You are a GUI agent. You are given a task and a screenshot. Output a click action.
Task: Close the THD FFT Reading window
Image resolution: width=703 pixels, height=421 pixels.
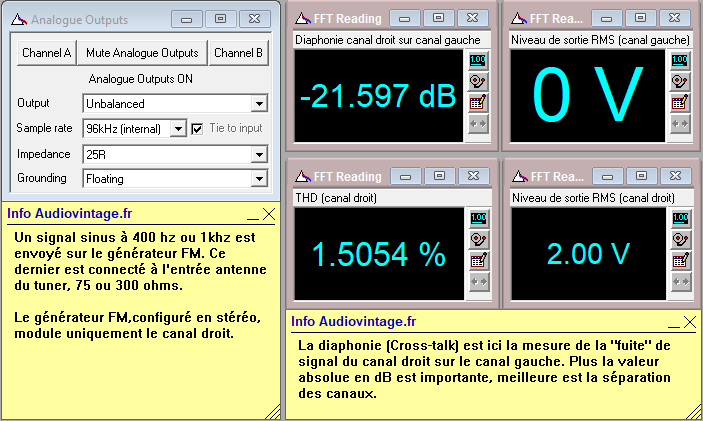[x=473, y=176]
